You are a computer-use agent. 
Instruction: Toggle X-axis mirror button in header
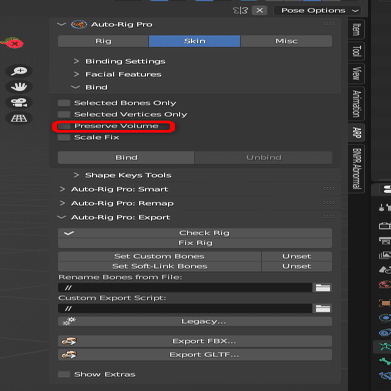pos(260,11)
